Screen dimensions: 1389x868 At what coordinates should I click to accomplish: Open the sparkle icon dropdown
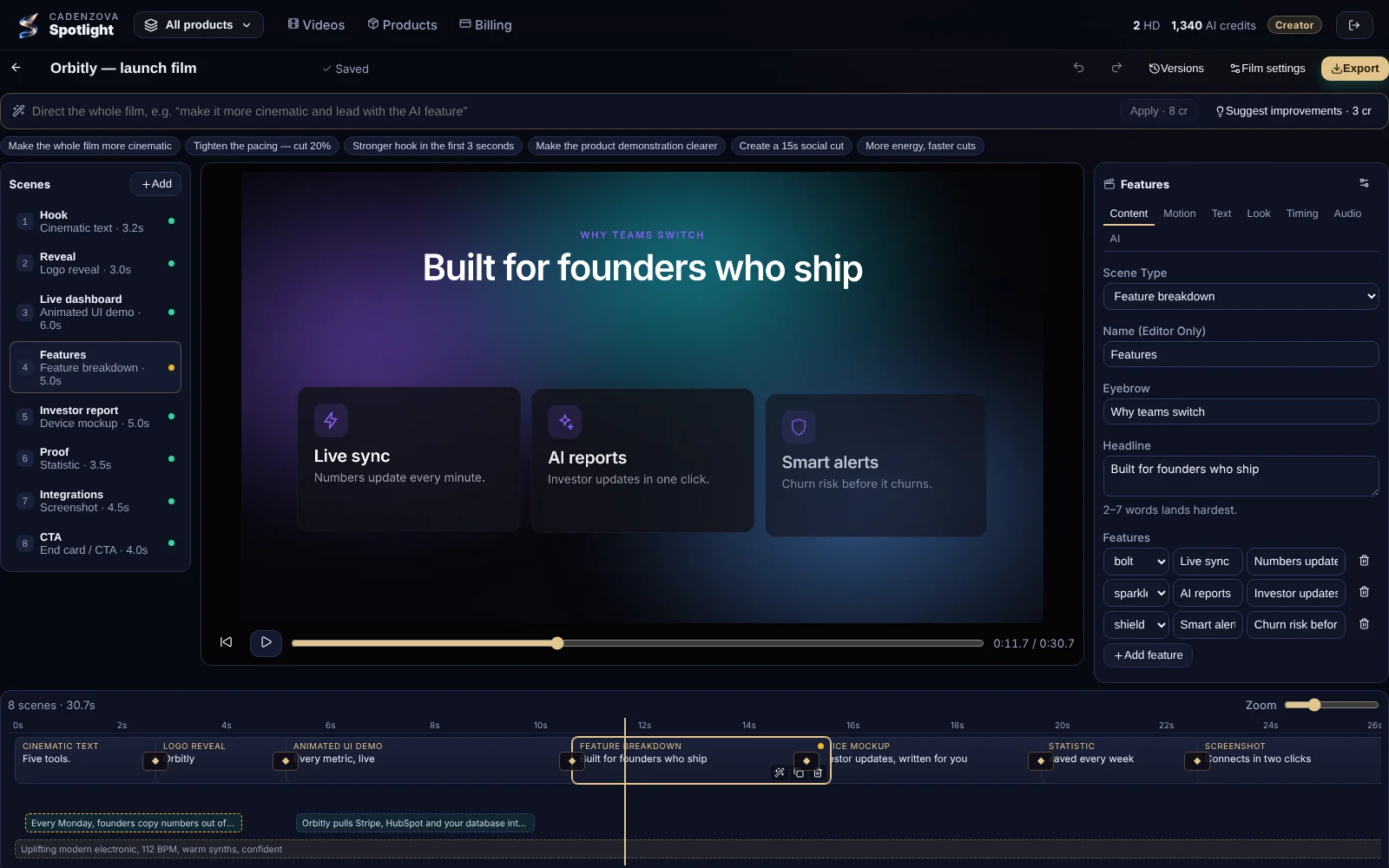pos(1136,594)
